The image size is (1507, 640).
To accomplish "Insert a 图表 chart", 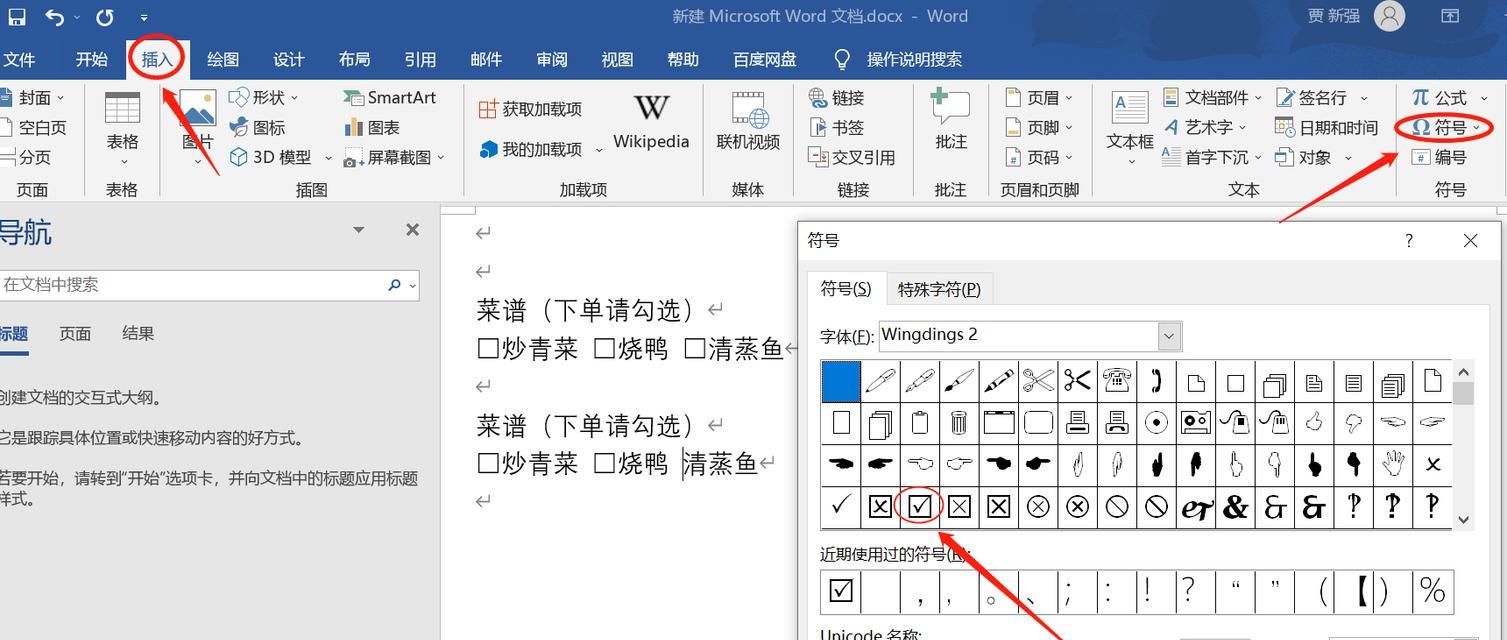I will pos(372,128).
